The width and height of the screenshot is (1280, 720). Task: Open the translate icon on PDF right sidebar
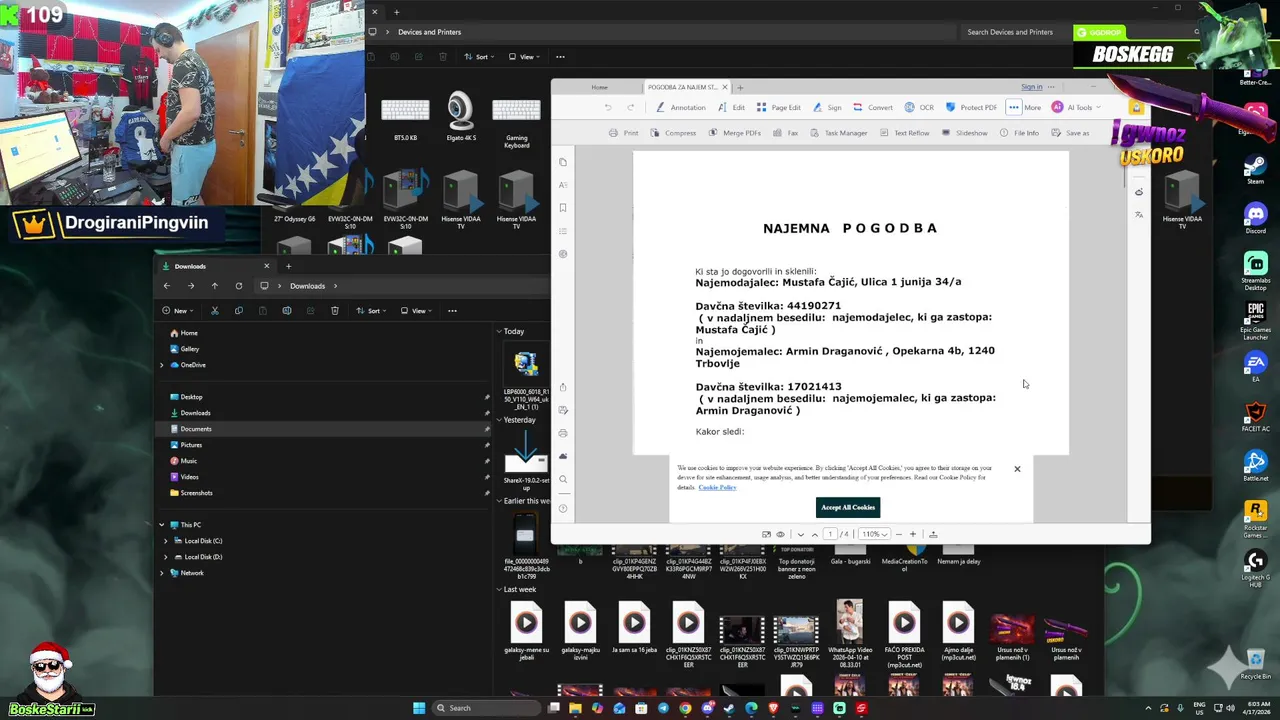1139,214
